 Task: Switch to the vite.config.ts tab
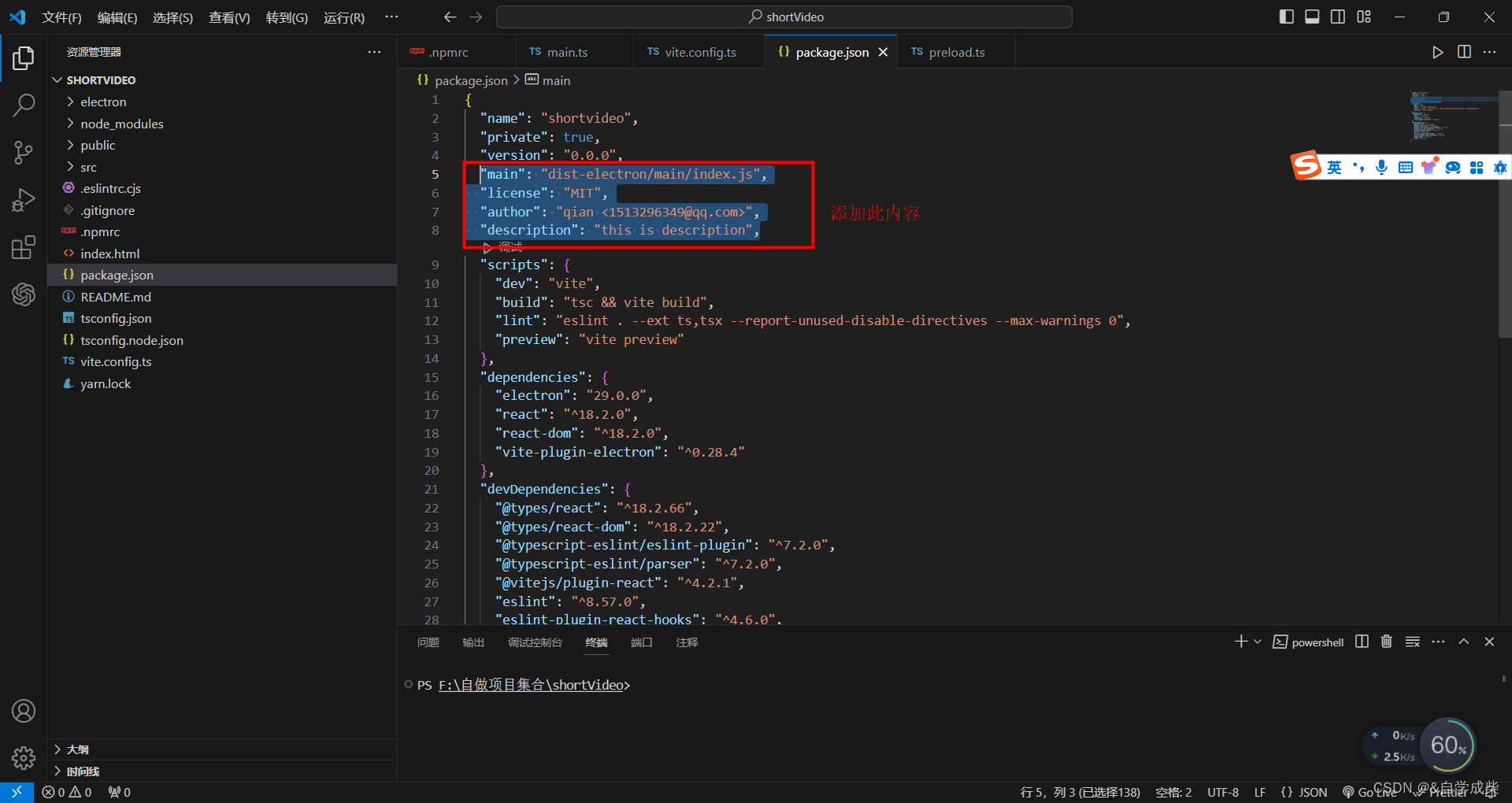point(698,52)
